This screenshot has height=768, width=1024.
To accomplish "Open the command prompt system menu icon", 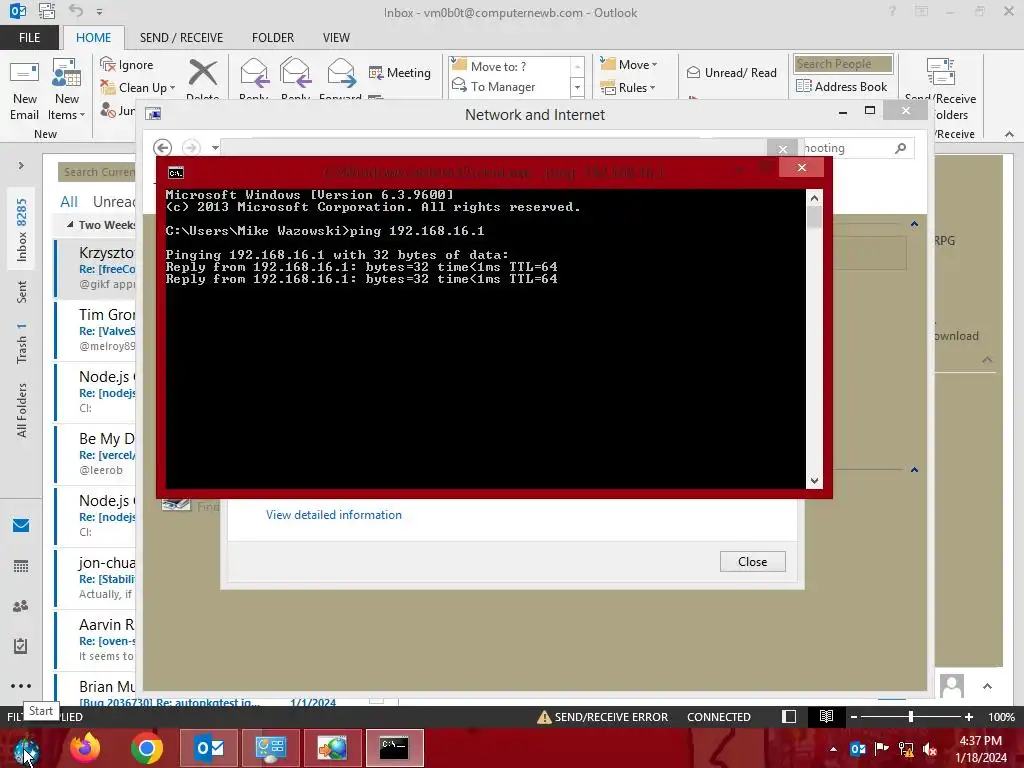I will (176, 173).
